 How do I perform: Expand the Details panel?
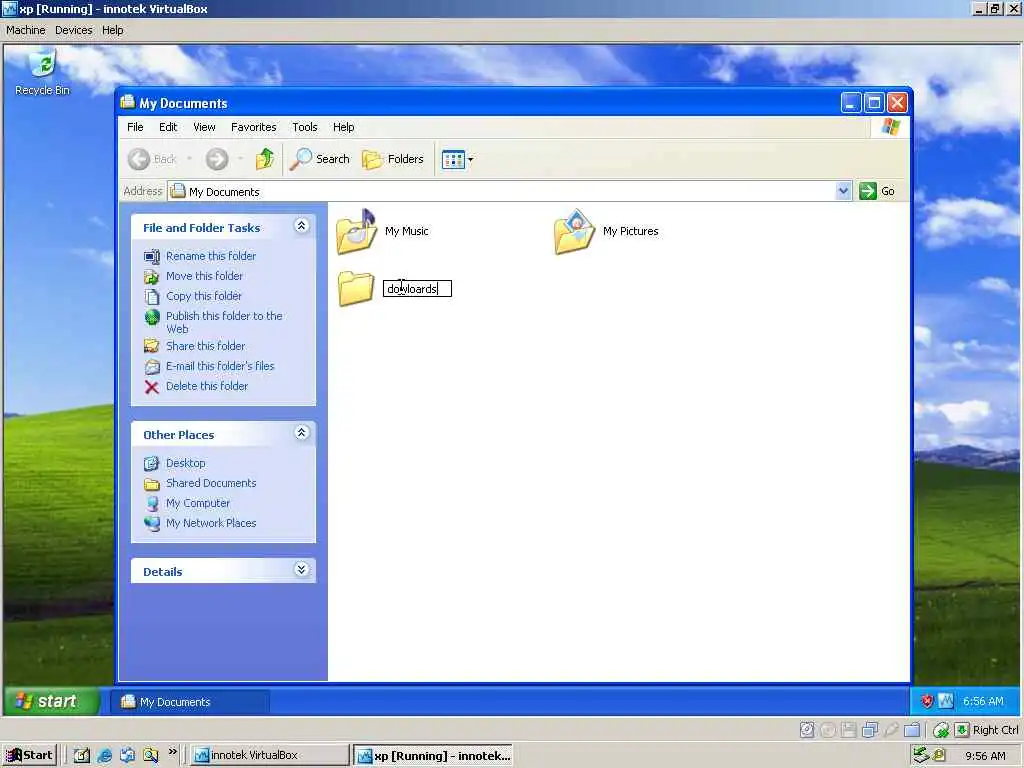301,569
